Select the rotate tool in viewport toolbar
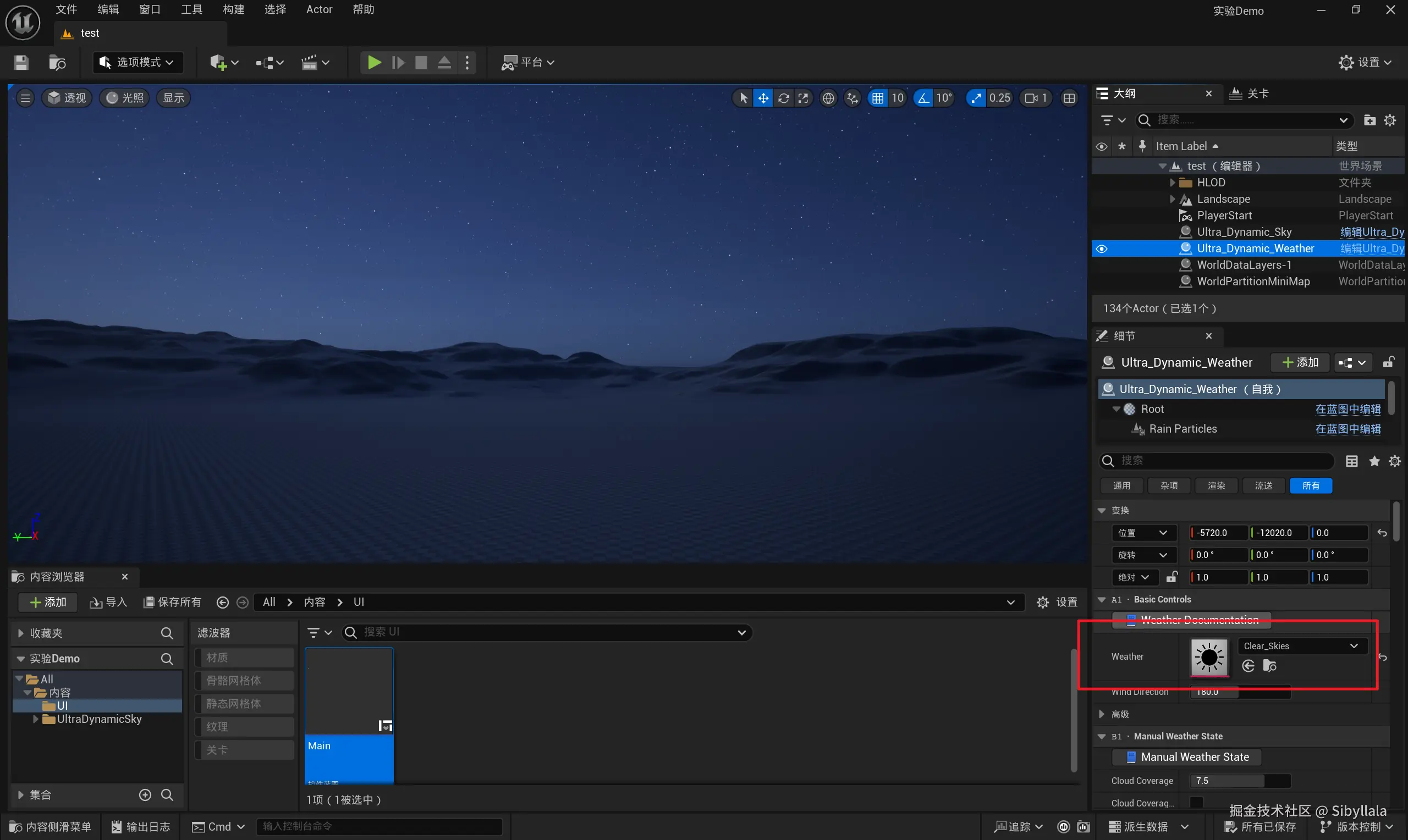1408x840 pixels. [784, 98]
